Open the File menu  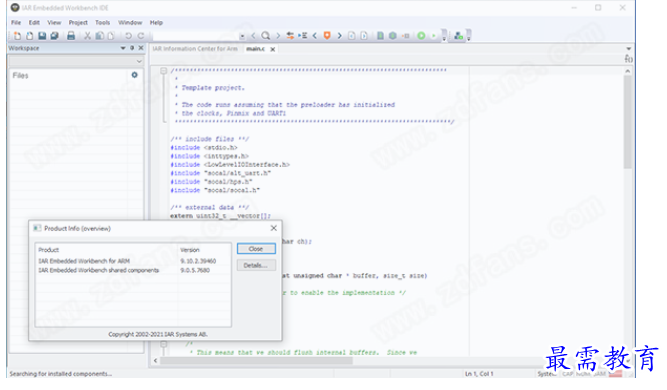(x=16, y=23)
